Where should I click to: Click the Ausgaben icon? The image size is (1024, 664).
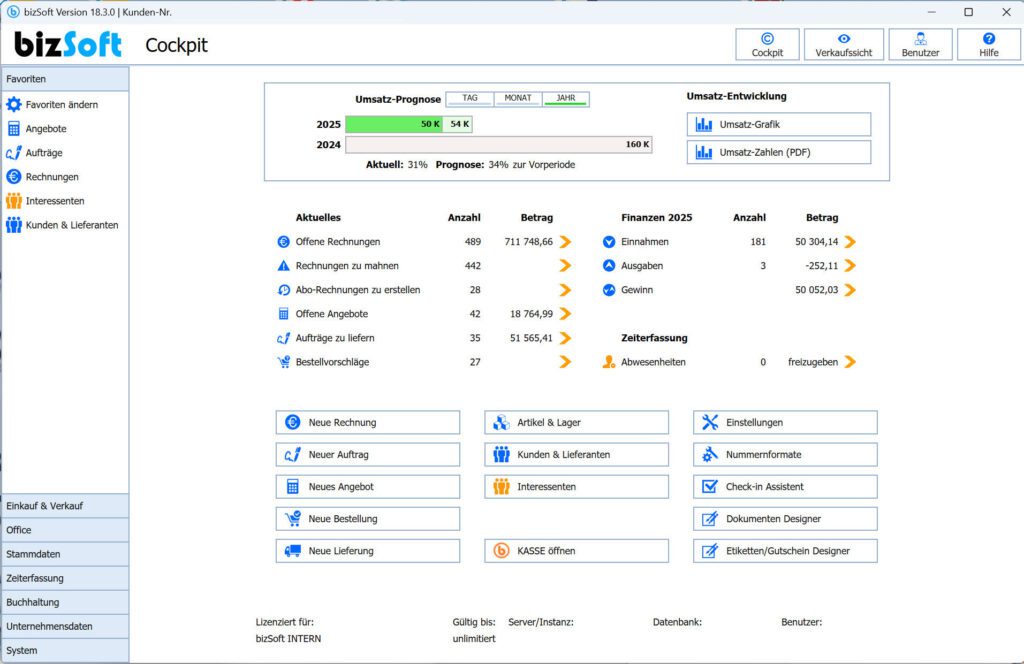609,266
